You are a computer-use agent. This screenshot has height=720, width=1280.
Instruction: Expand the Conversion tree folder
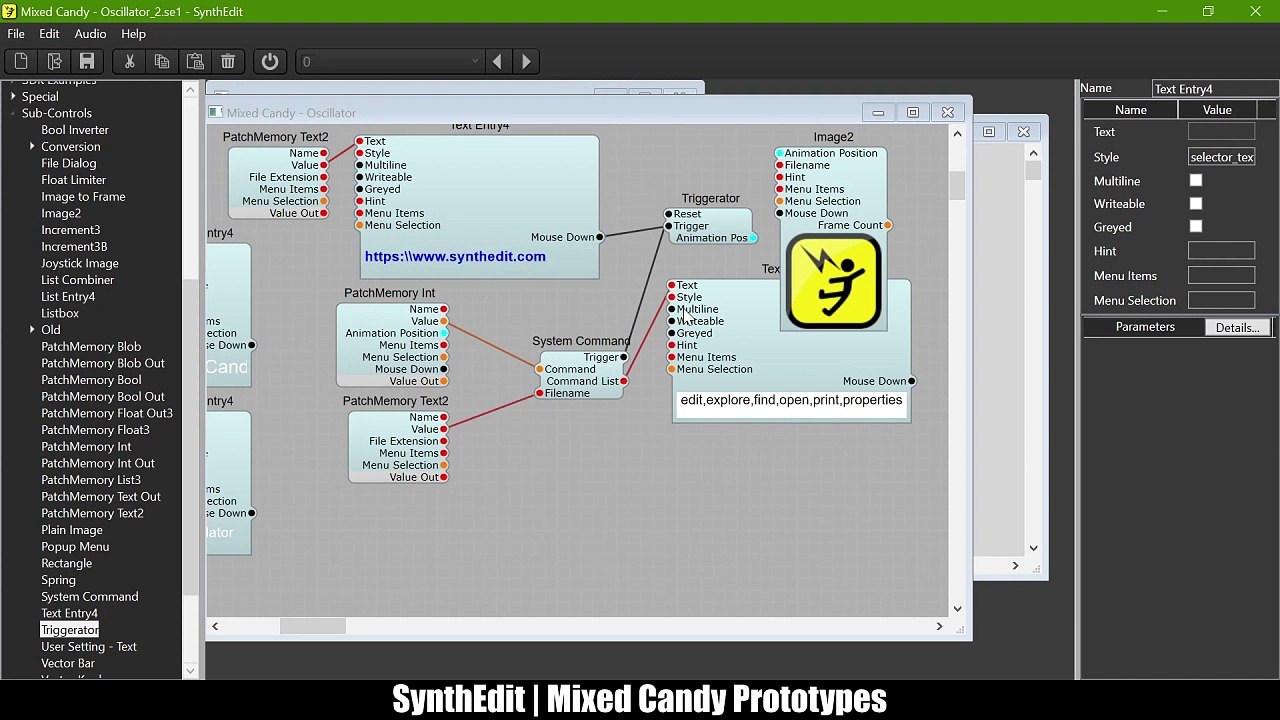click(x=32, y=147)
